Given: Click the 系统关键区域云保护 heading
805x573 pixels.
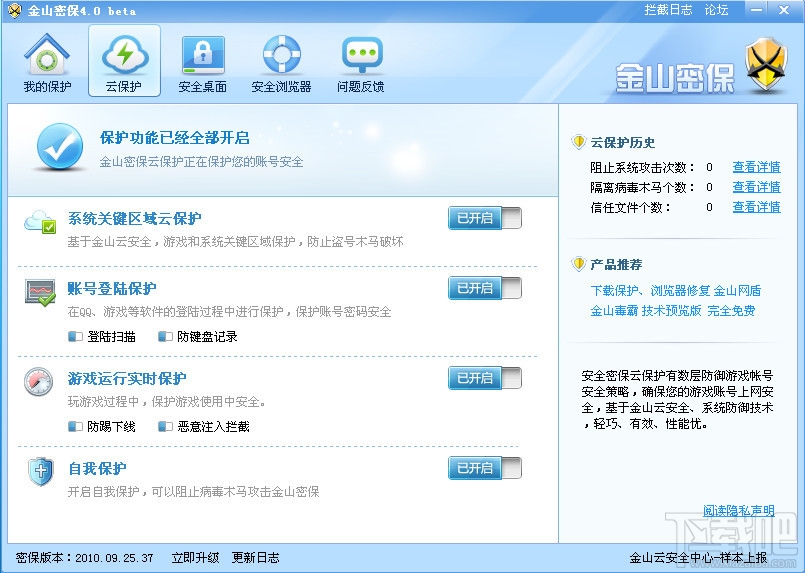Looking at the screenshot, I should coord(135,219).
